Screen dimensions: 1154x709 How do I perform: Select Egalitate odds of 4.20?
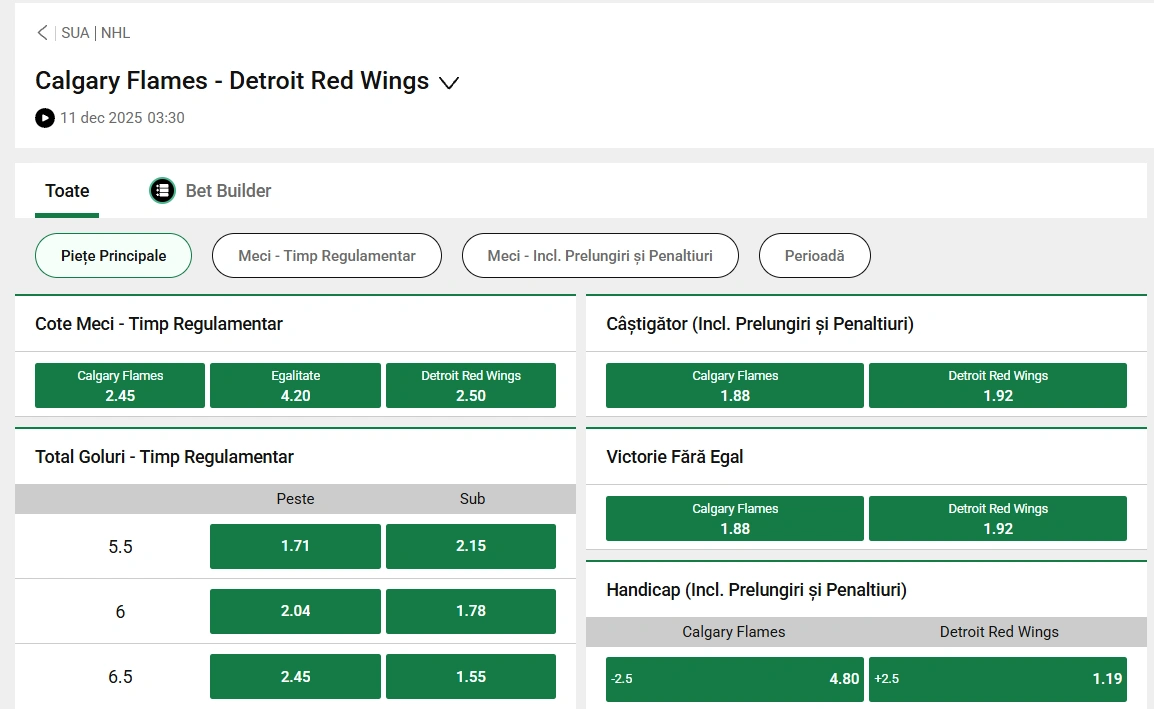[295, 385]
